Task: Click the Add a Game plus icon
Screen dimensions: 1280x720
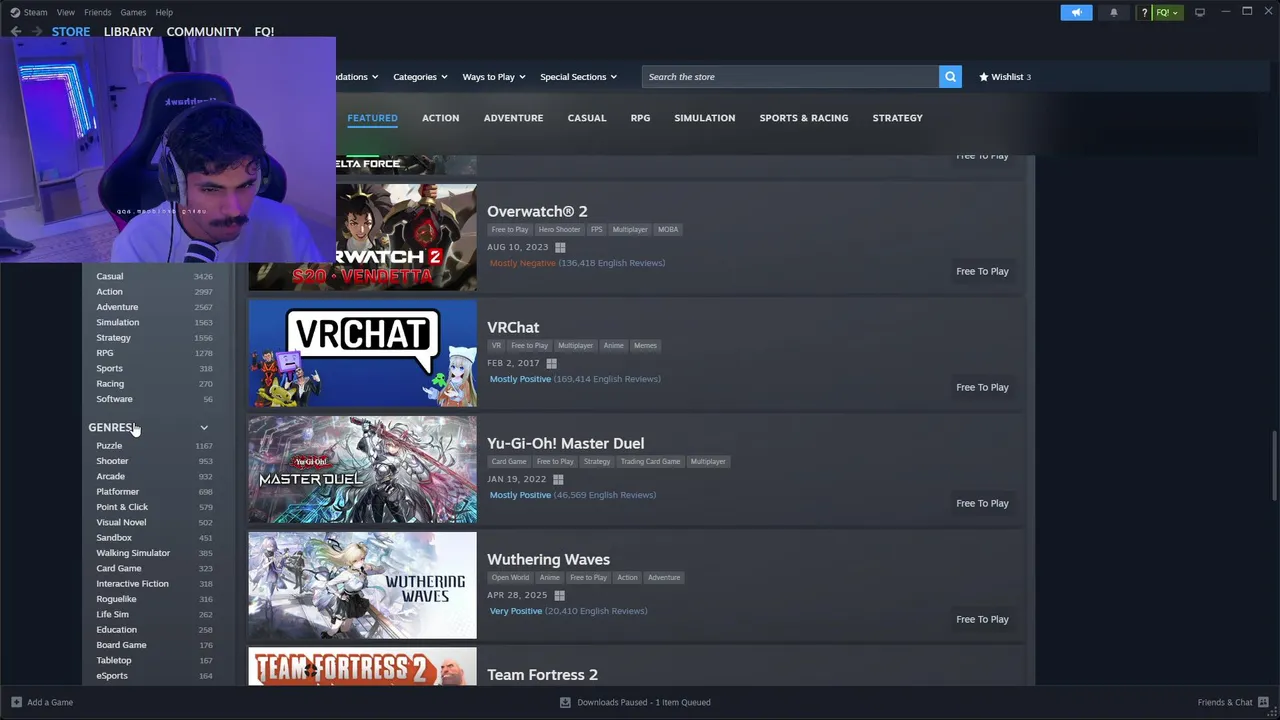Action: [x=16, y=702]
